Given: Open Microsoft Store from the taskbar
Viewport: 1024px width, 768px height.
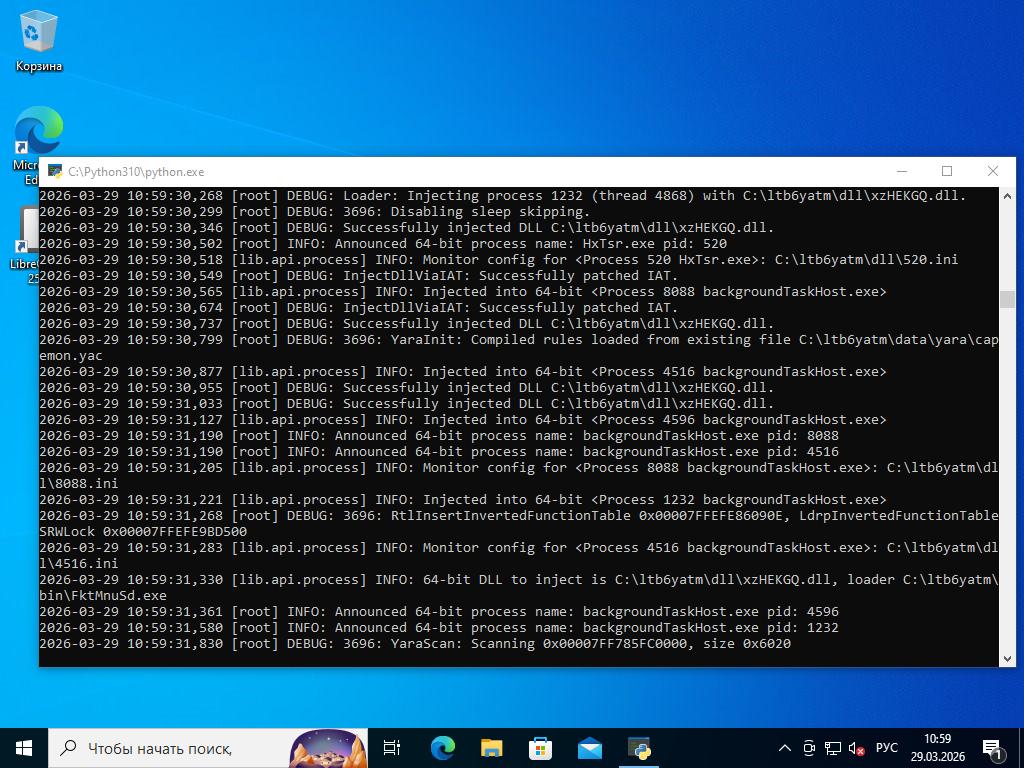Looking at the screenshot, I should (x=540, y=748).
